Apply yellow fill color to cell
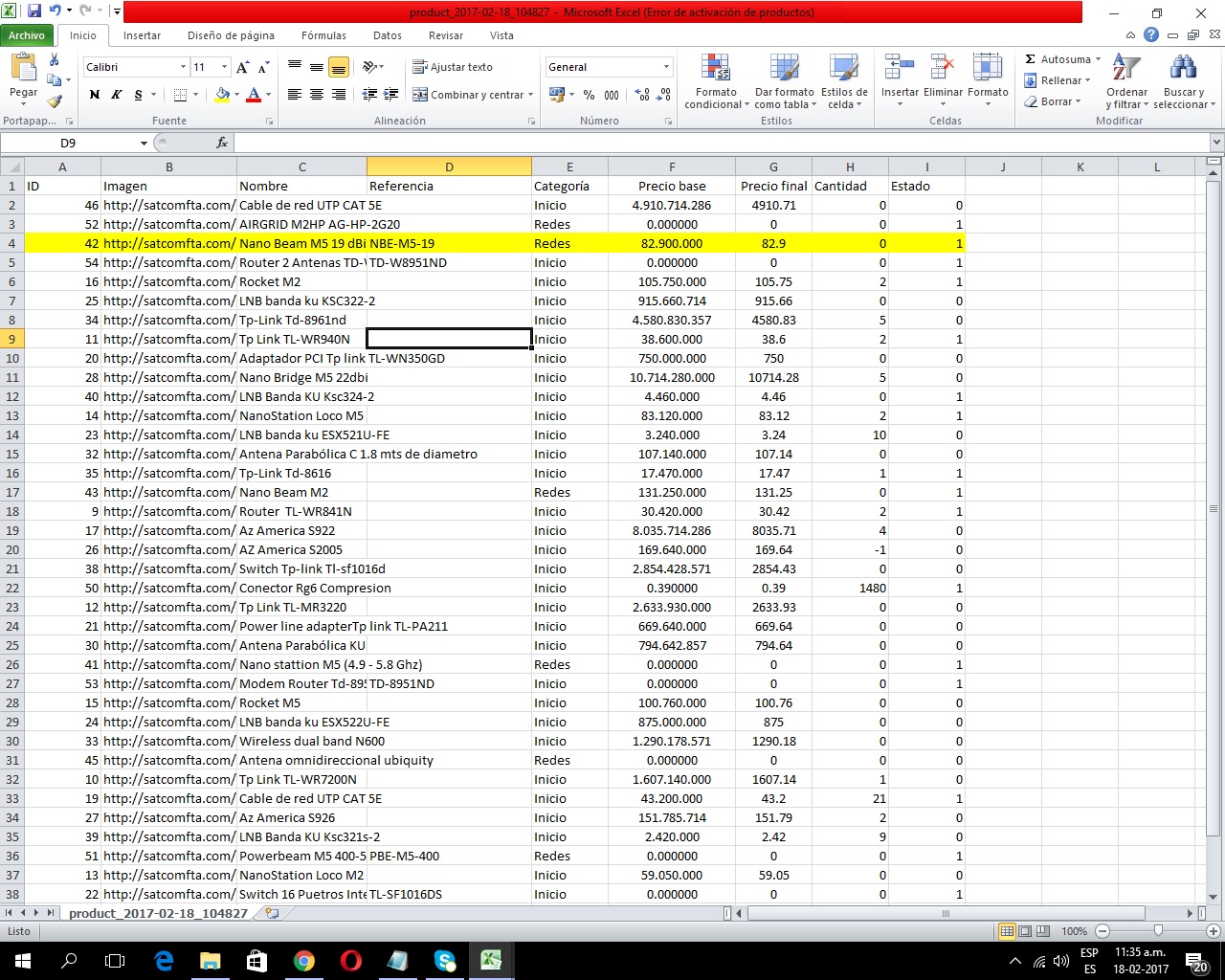 [x=222, y=95]
